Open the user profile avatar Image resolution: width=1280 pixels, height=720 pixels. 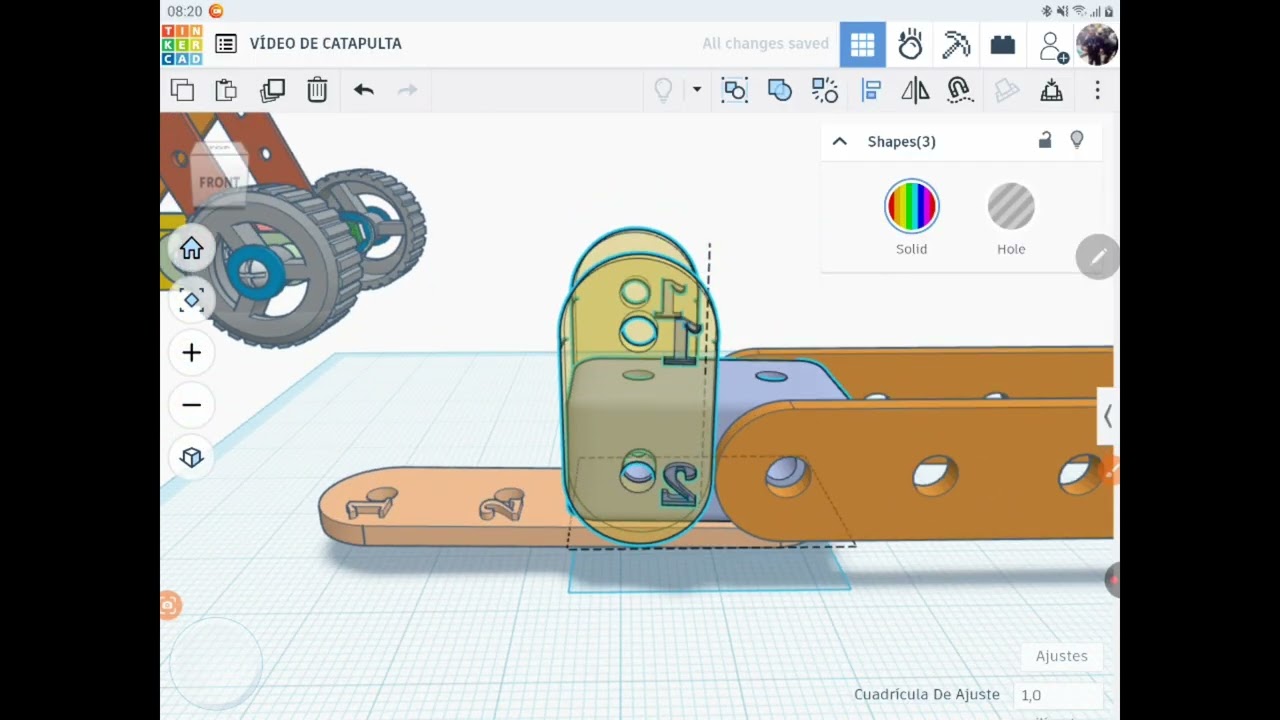pos(1097,44)
